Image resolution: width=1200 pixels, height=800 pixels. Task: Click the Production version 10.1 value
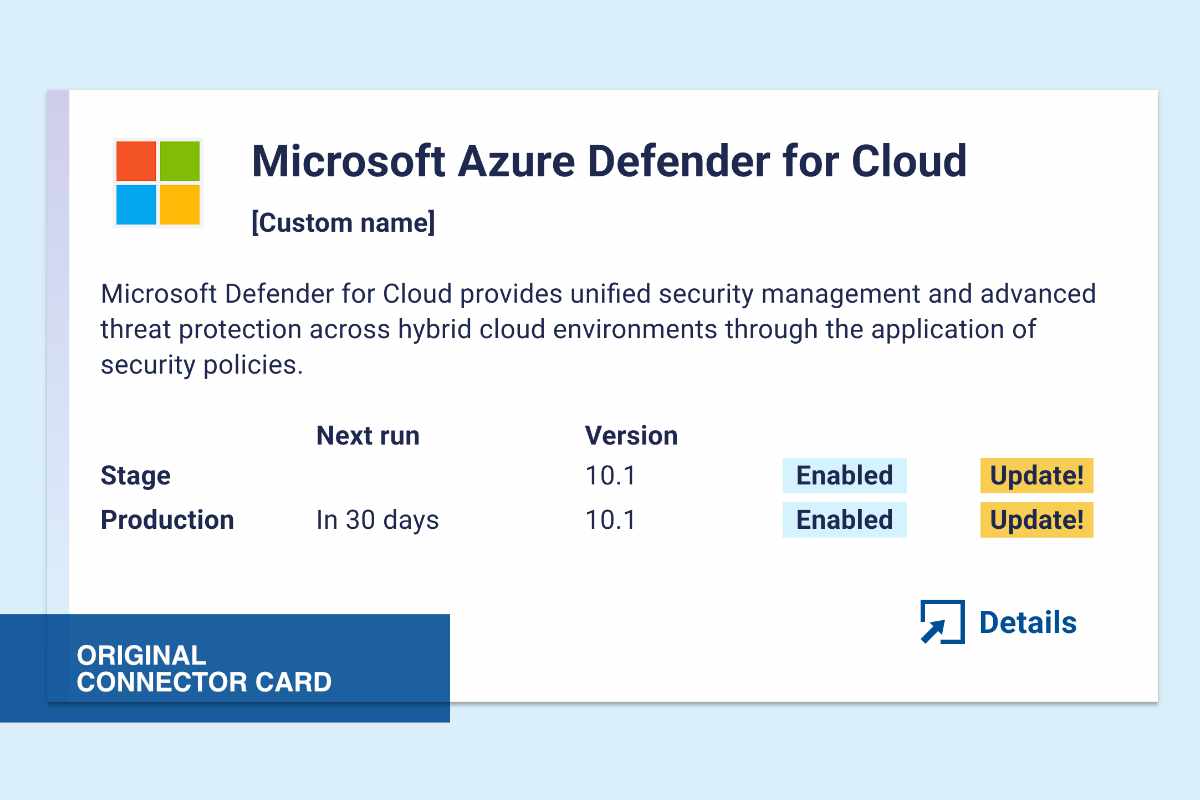click(610, 520)
